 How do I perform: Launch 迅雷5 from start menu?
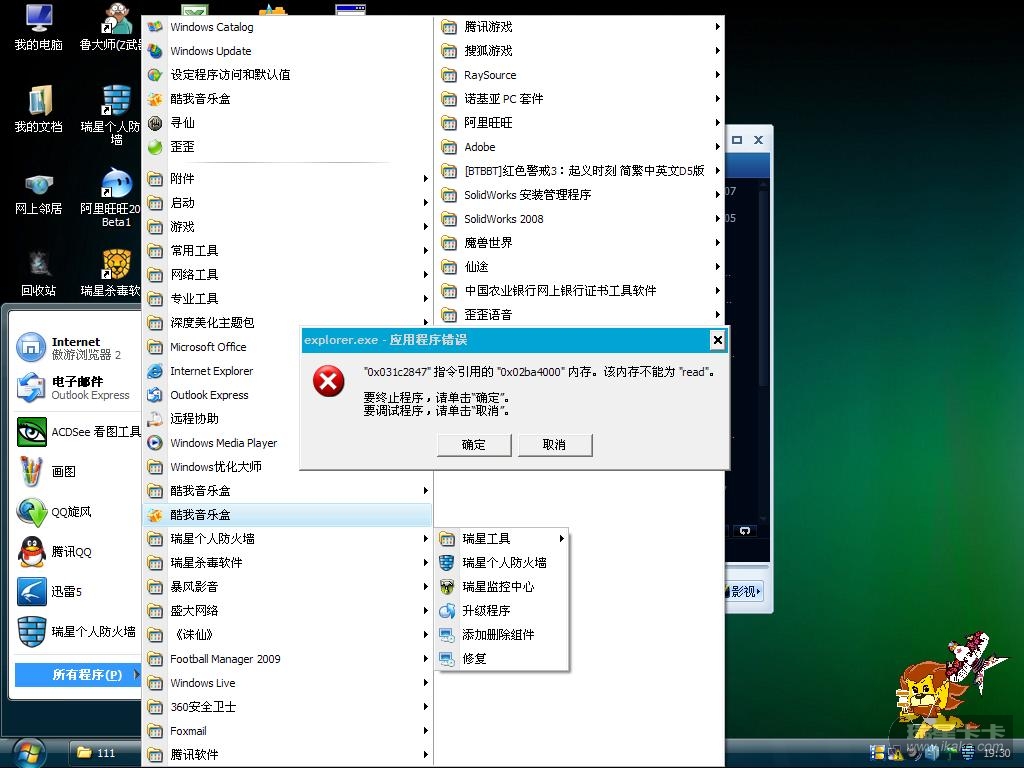(x=77, y=592)
